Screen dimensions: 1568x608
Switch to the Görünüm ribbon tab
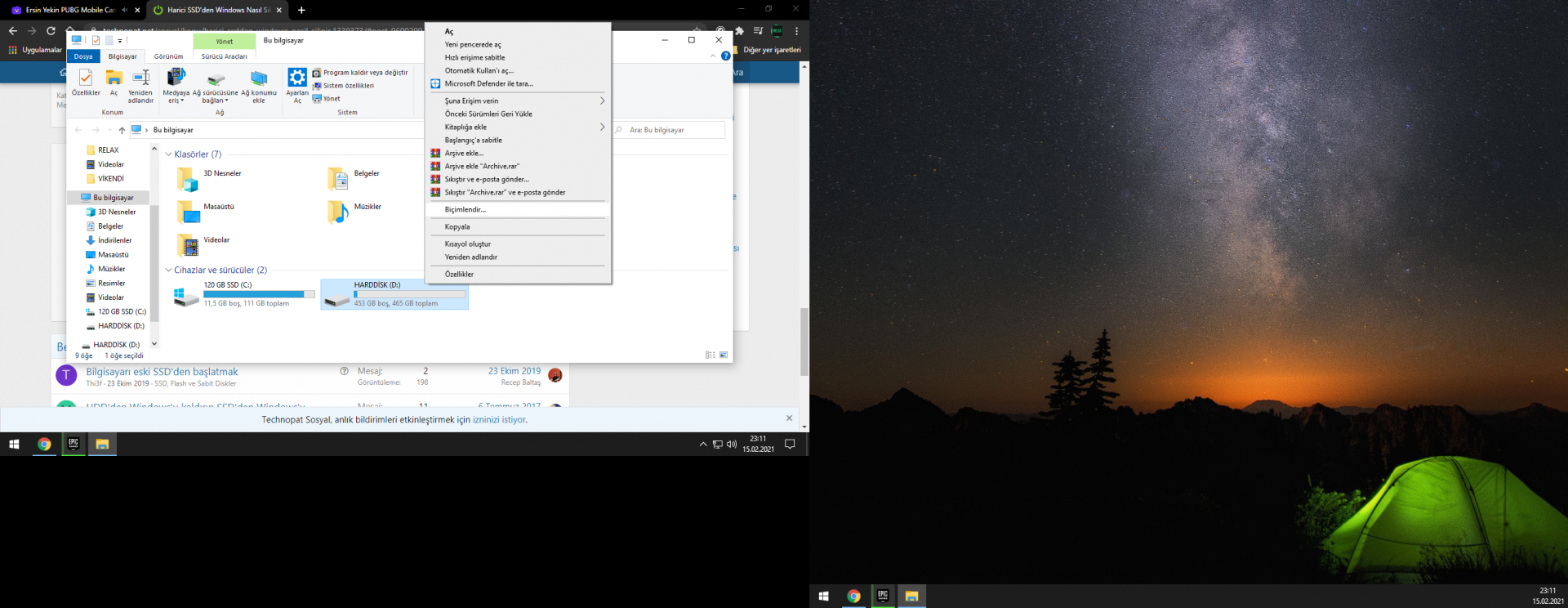168,56
